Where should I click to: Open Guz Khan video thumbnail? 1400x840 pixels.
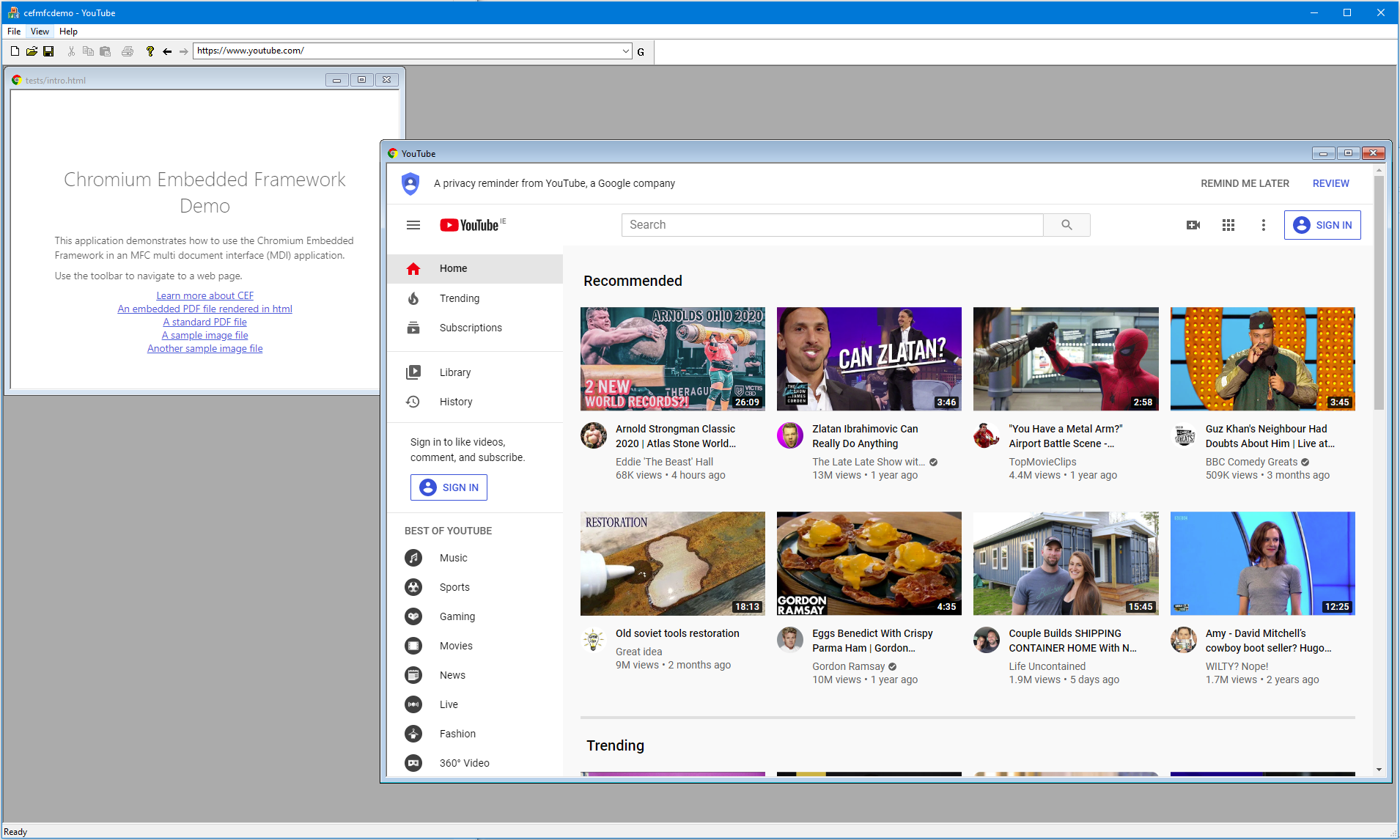(x=1263, y=358)
